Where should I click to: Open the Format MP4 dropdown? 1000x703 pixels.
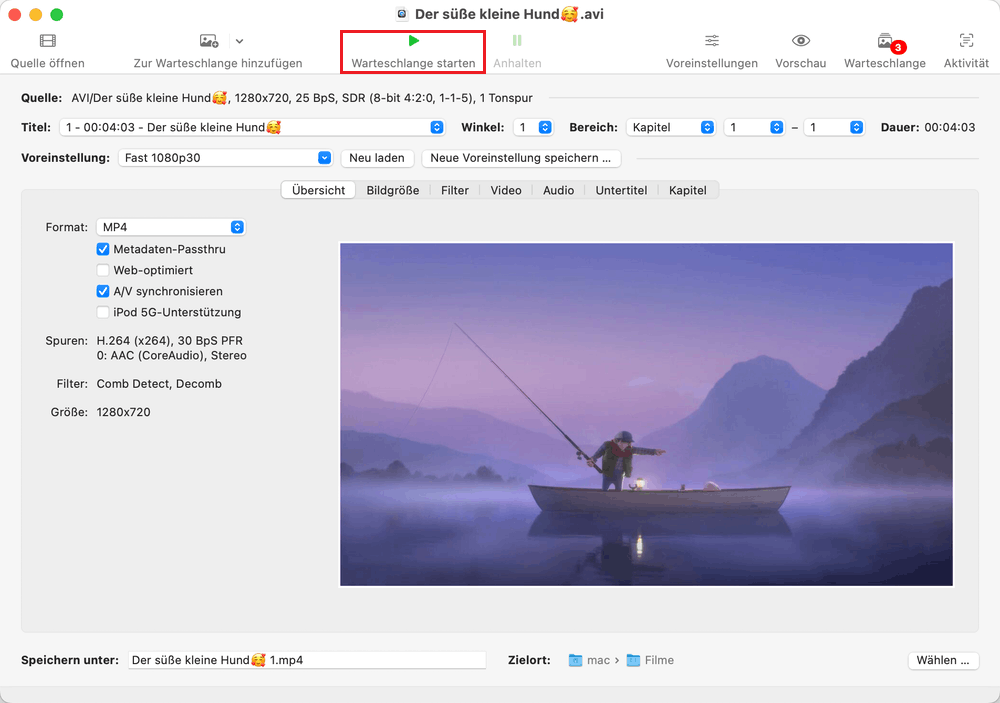[x=171, y=227]
